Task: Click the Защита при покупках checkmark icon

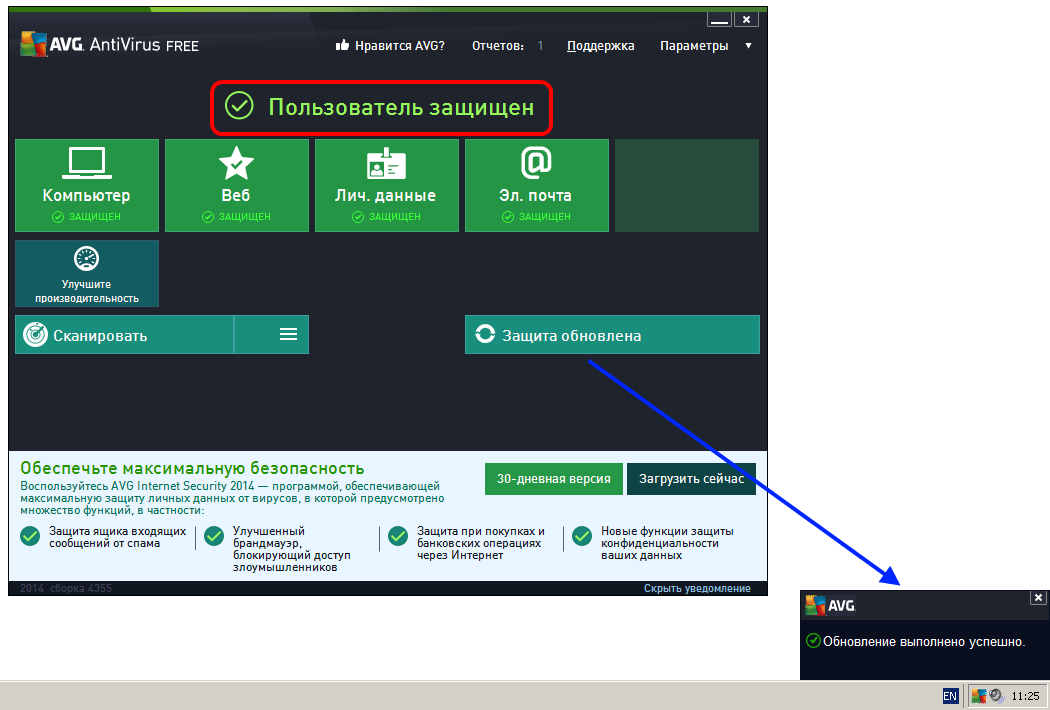Action: 398,536
